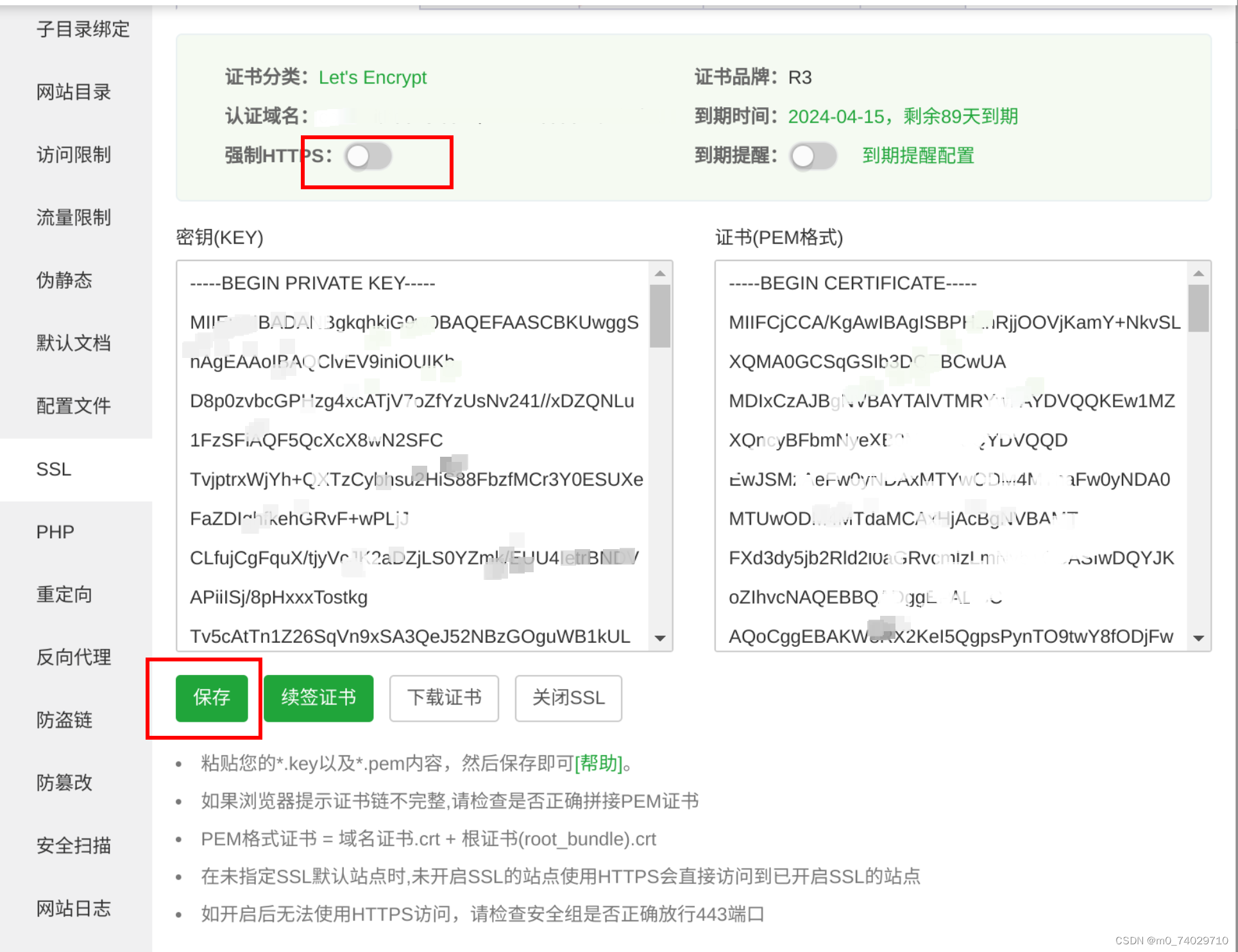Open the 防盗链 sidebar item

click(64, 720)
